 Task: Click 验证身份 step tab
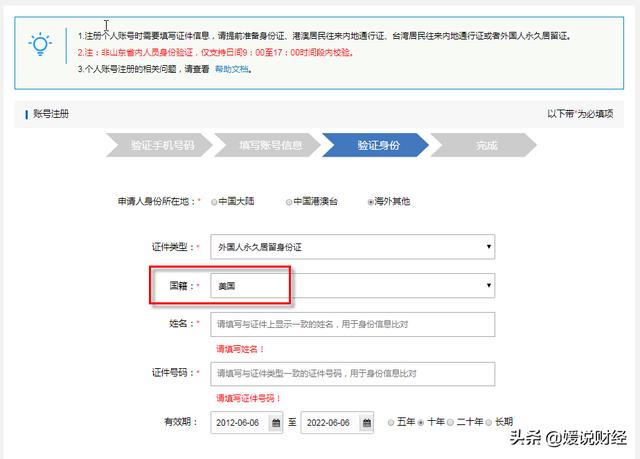pos(376,145)
